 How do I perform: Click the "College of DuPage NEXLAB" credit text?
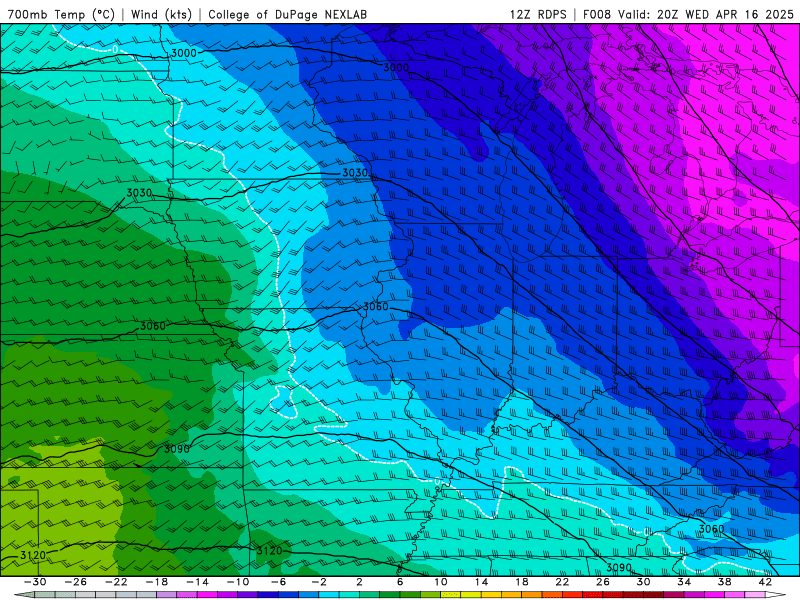click(287, 14)
